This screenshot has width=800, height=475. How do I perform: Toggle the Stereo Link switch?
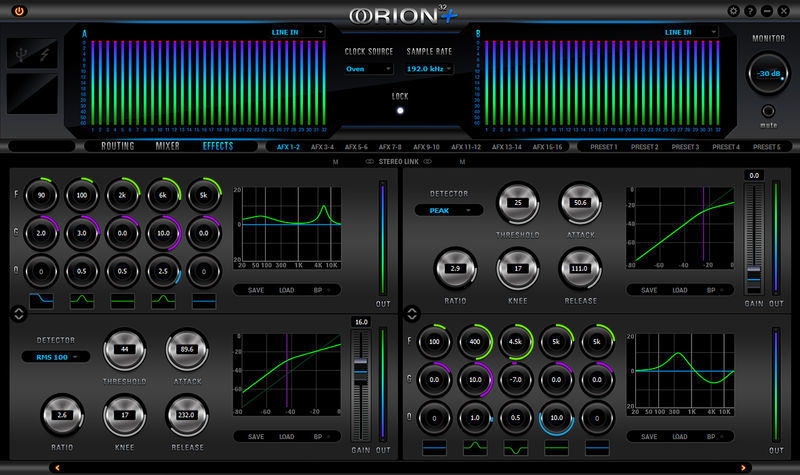coord(398,162)
